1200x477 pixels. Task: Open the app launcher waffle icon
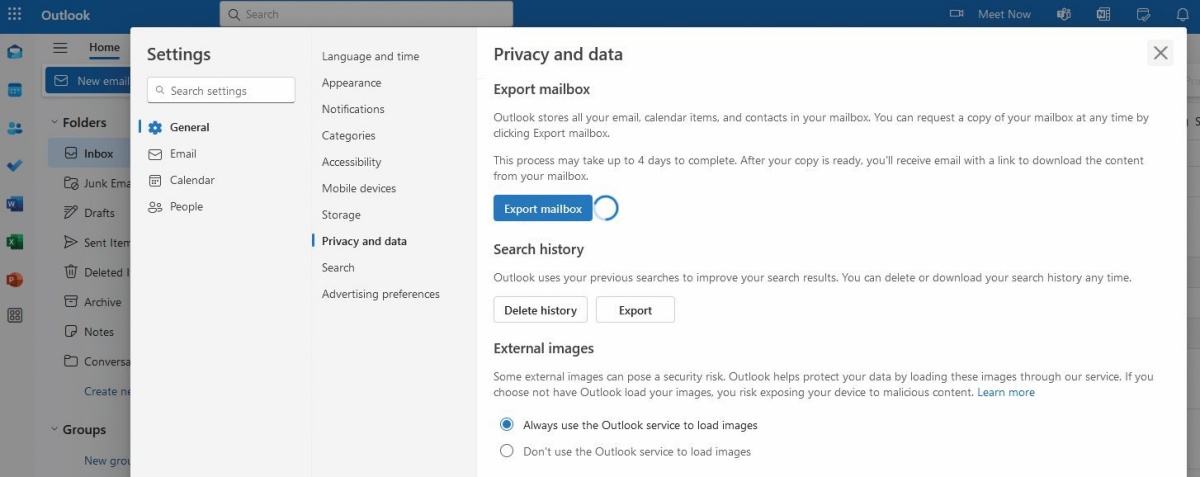[14, 14]
